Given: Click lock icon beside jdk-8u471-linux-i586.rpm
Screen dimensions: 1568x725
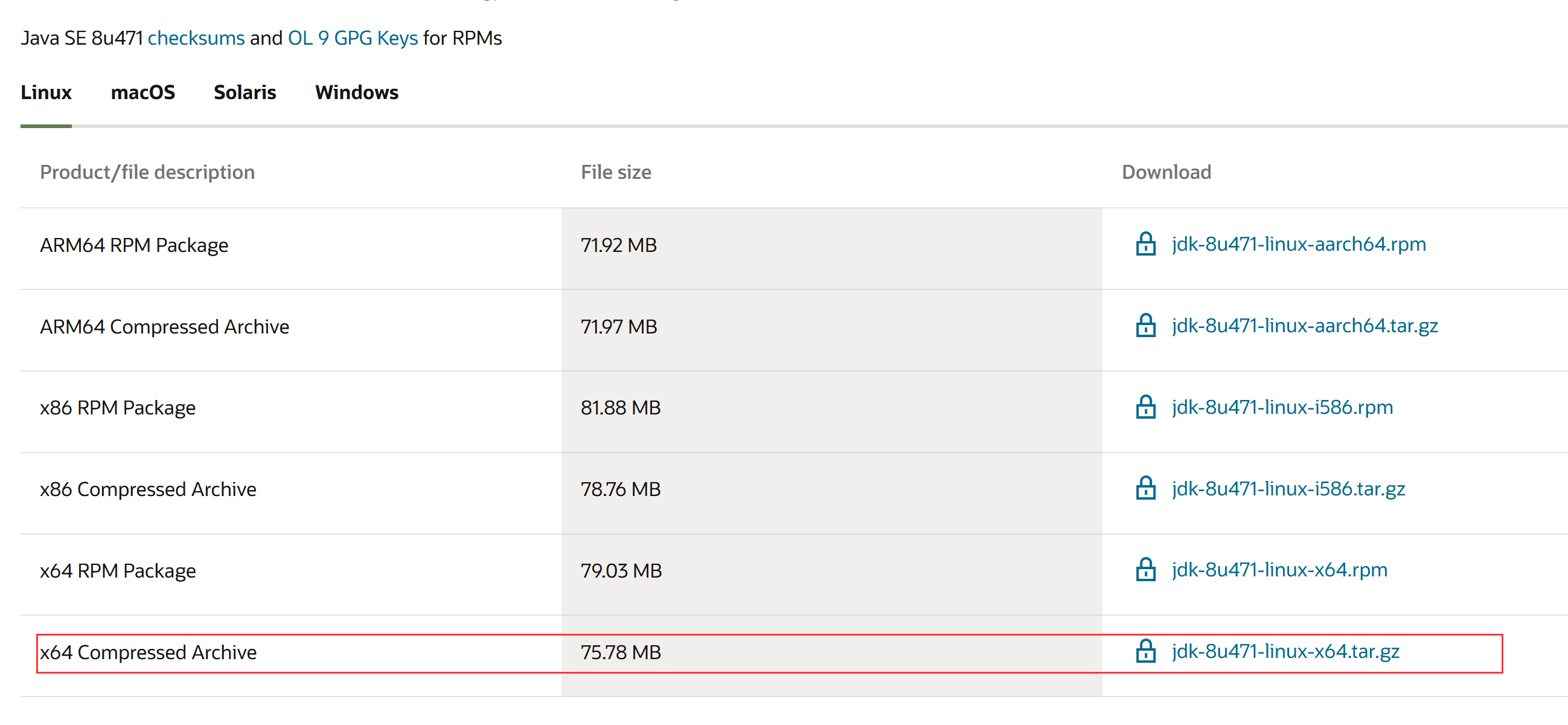Looking at the screenshot, I should pyautogui.click(x=1145, y=407).
